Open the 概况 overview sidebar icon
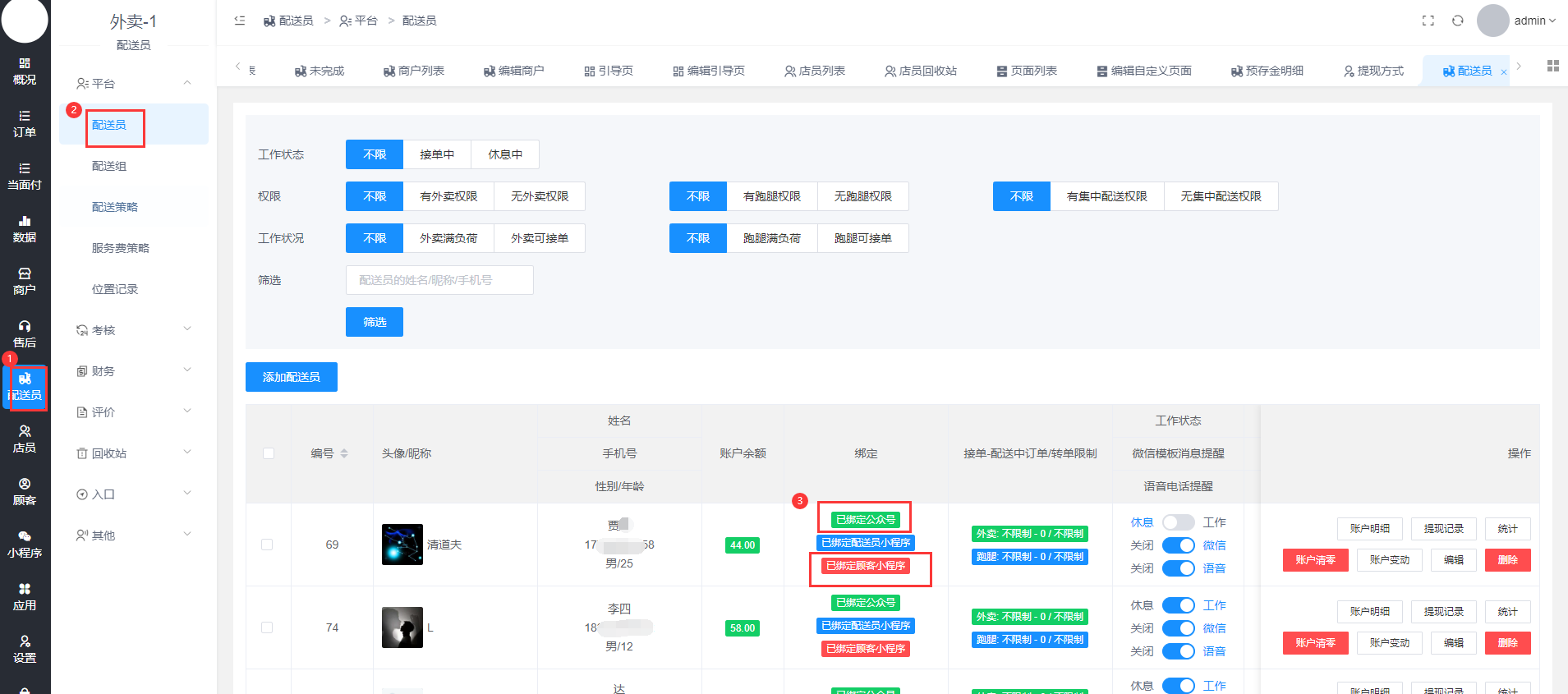The width and height of the screenshot is (1568, 694). click(25, 71)
